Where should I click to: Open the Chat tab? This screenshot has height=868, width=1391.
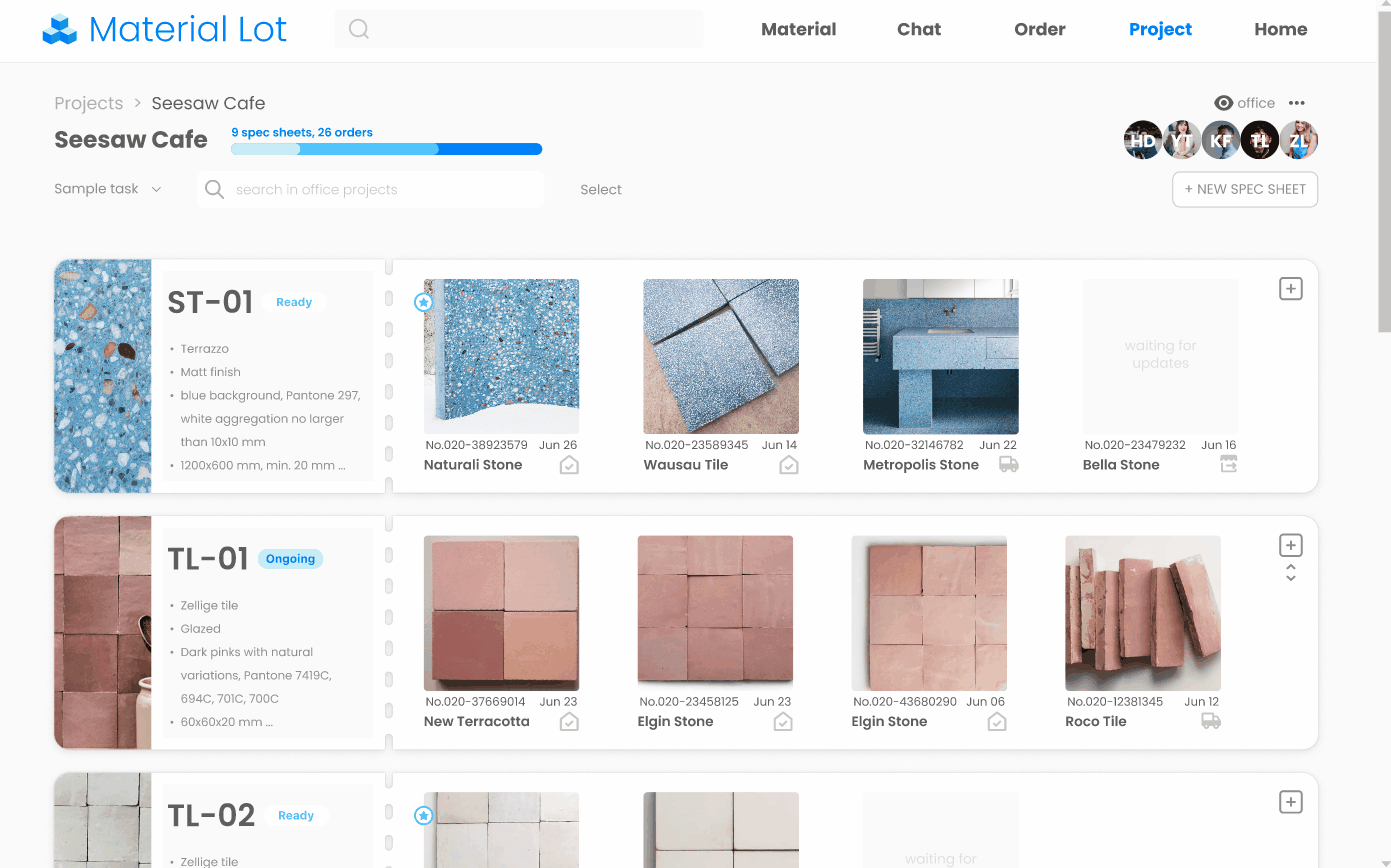tap(919, 30)
